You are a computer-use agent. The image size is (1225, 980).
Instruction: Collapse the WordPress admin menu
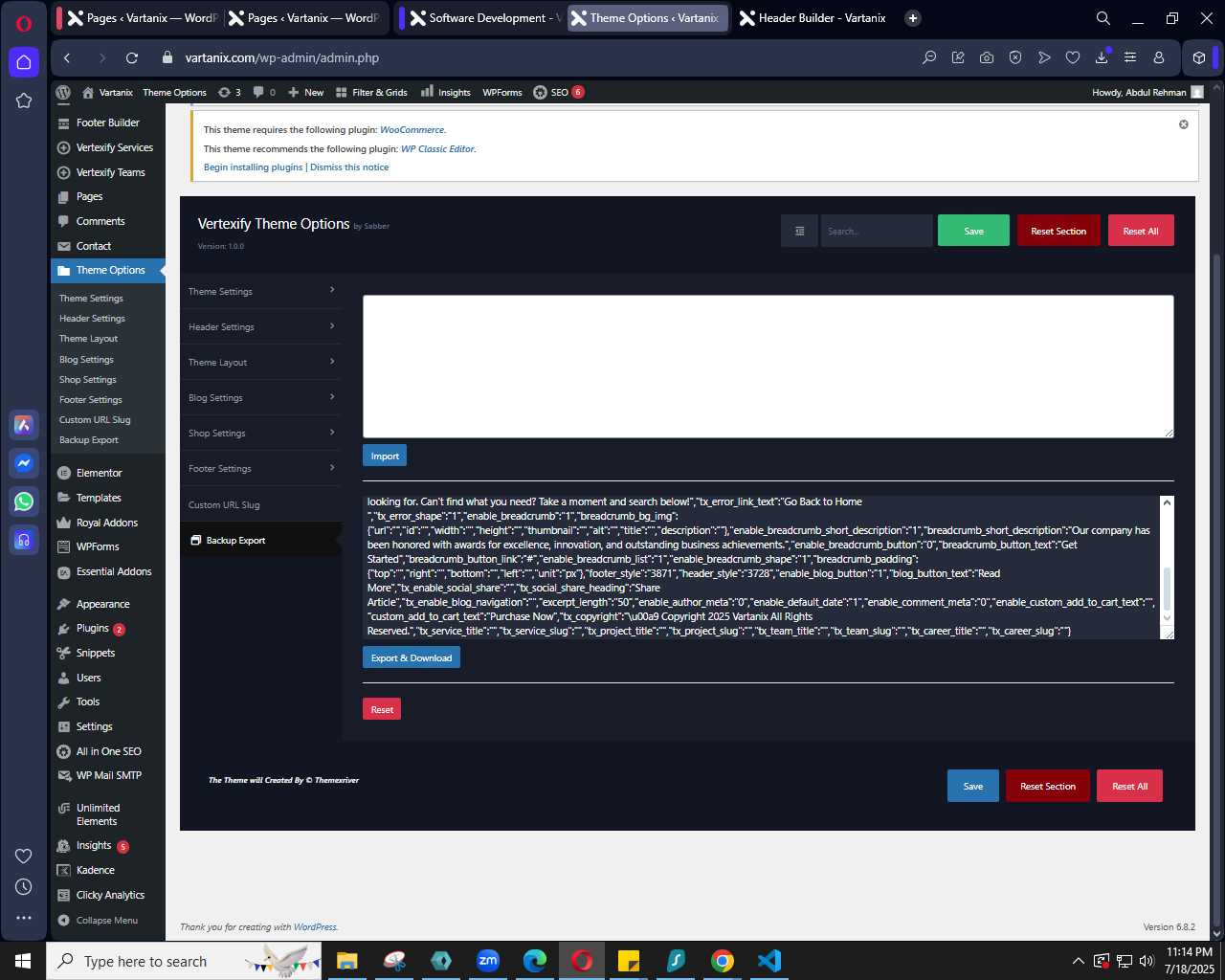coord(107,920)
